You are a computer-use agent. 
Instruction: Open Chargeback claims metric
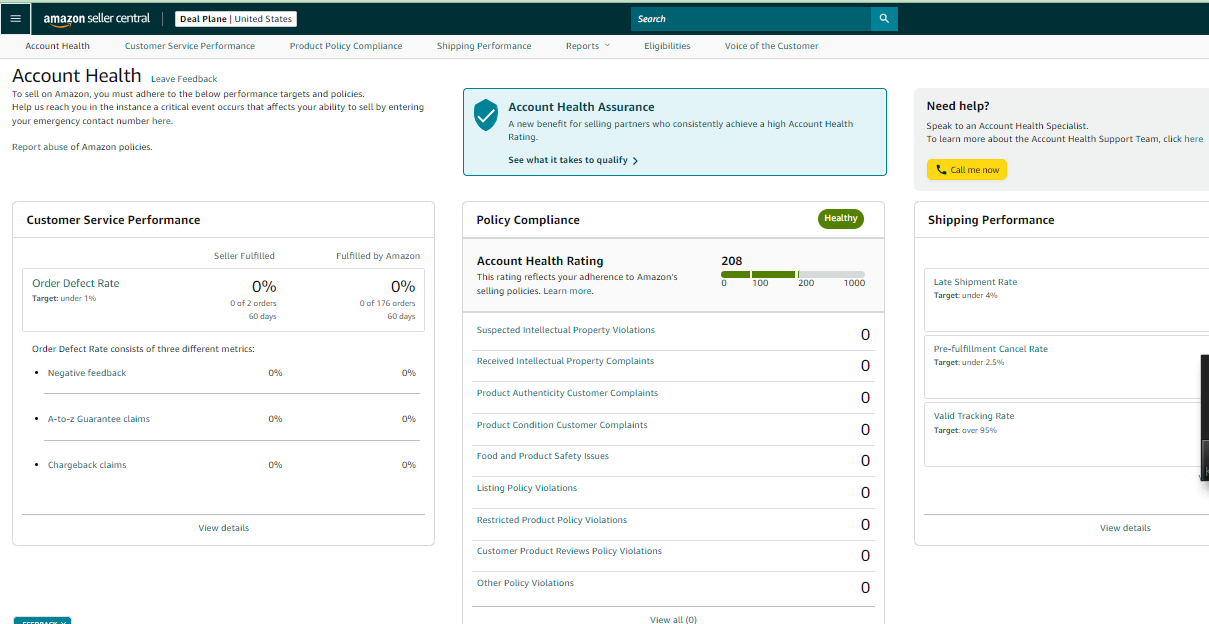[x=87, y=465]
